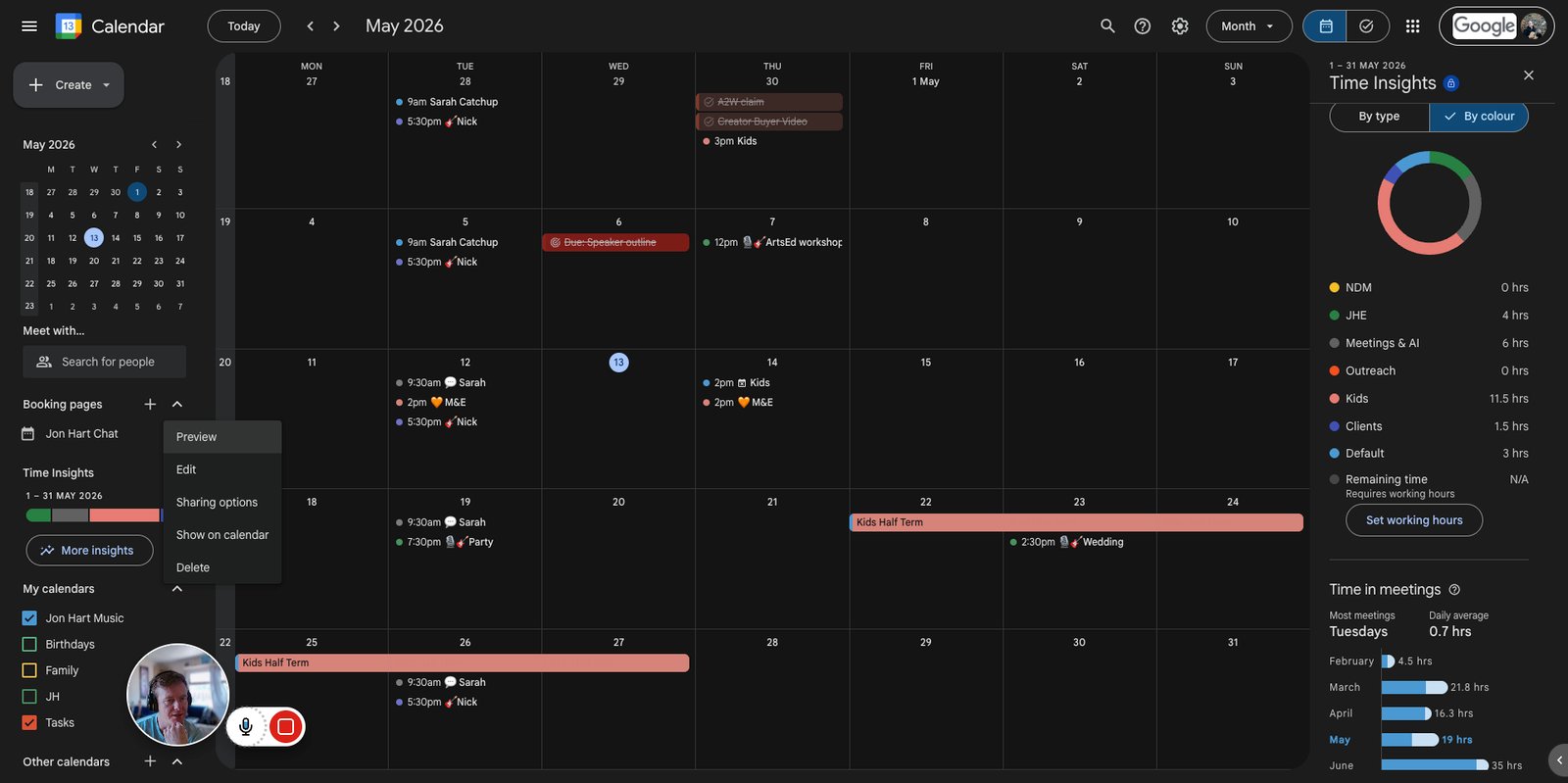This screenshot has width=1568, height=783.
Task: Collapse the My calendars section
Action: tap(177, 589)
